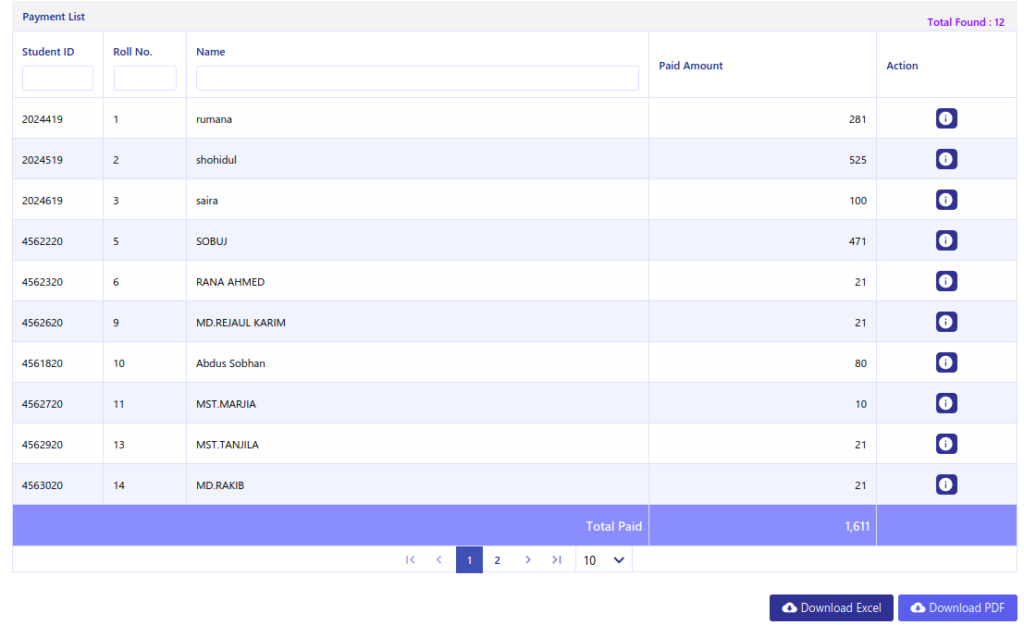Sort by Paid Amount column header
Viewport: 1024px width, 625px height.
tap(690, 65)
